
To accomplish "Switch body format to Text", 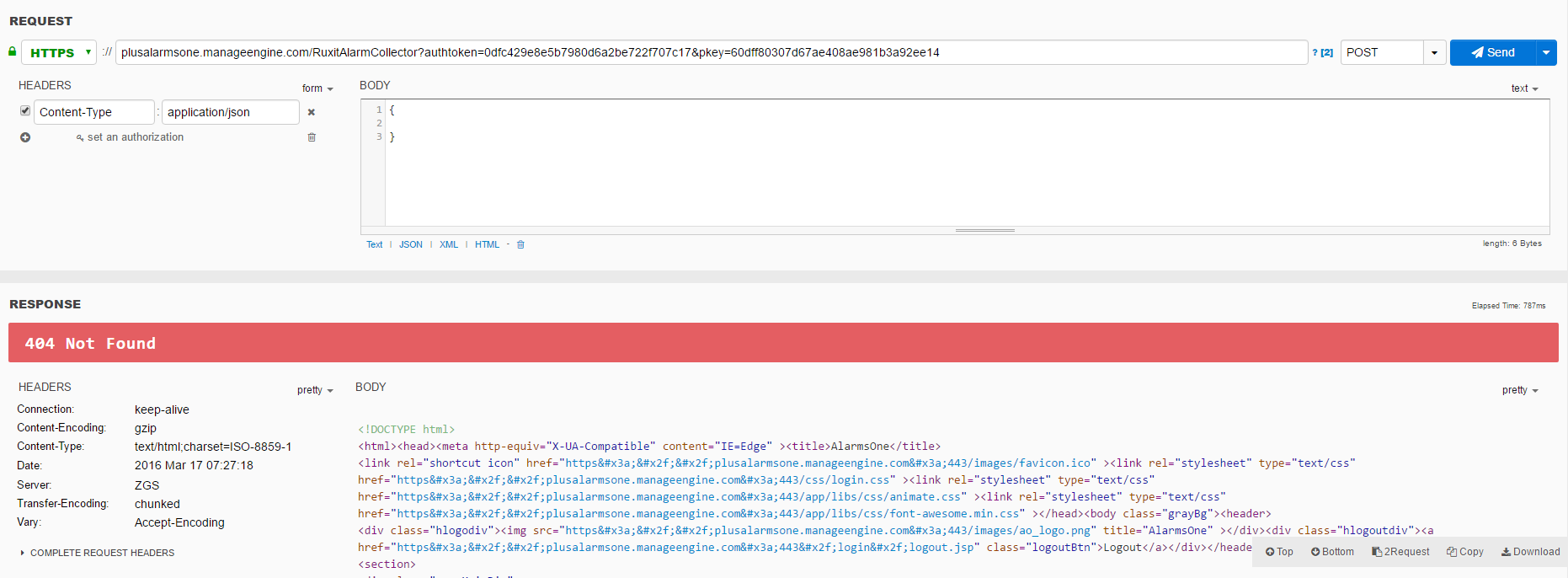I will pyautogui.click(x=374, y=244).
